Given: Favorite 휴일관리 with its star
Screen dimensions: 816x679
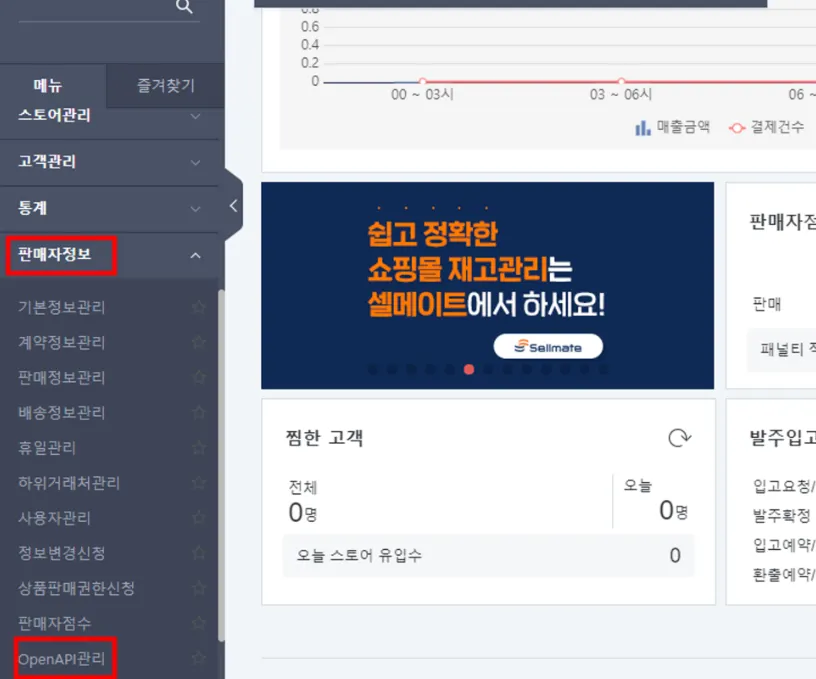Looking at the screenshot, I should tap(198, 447).
